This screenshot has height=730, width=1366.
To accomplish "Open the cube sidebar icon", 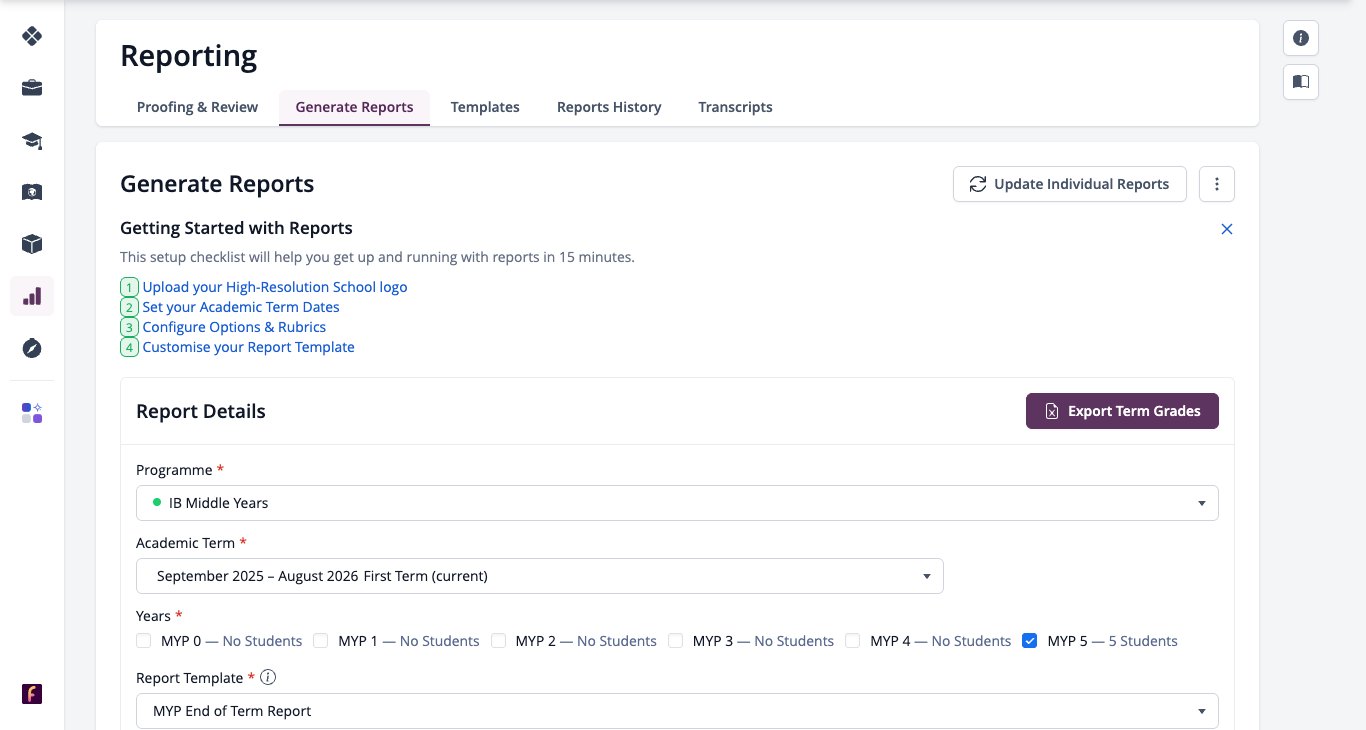I will tap(32, 244).
